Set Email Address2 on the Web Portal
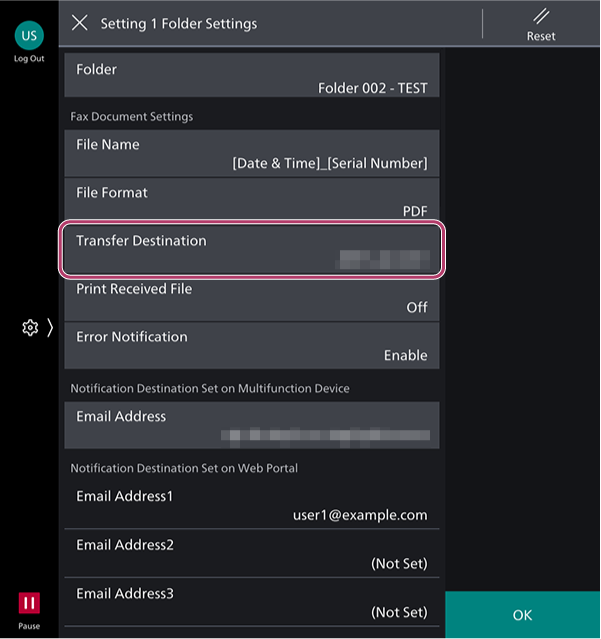Viewport: 601px width, 639px height. point(252,554)
